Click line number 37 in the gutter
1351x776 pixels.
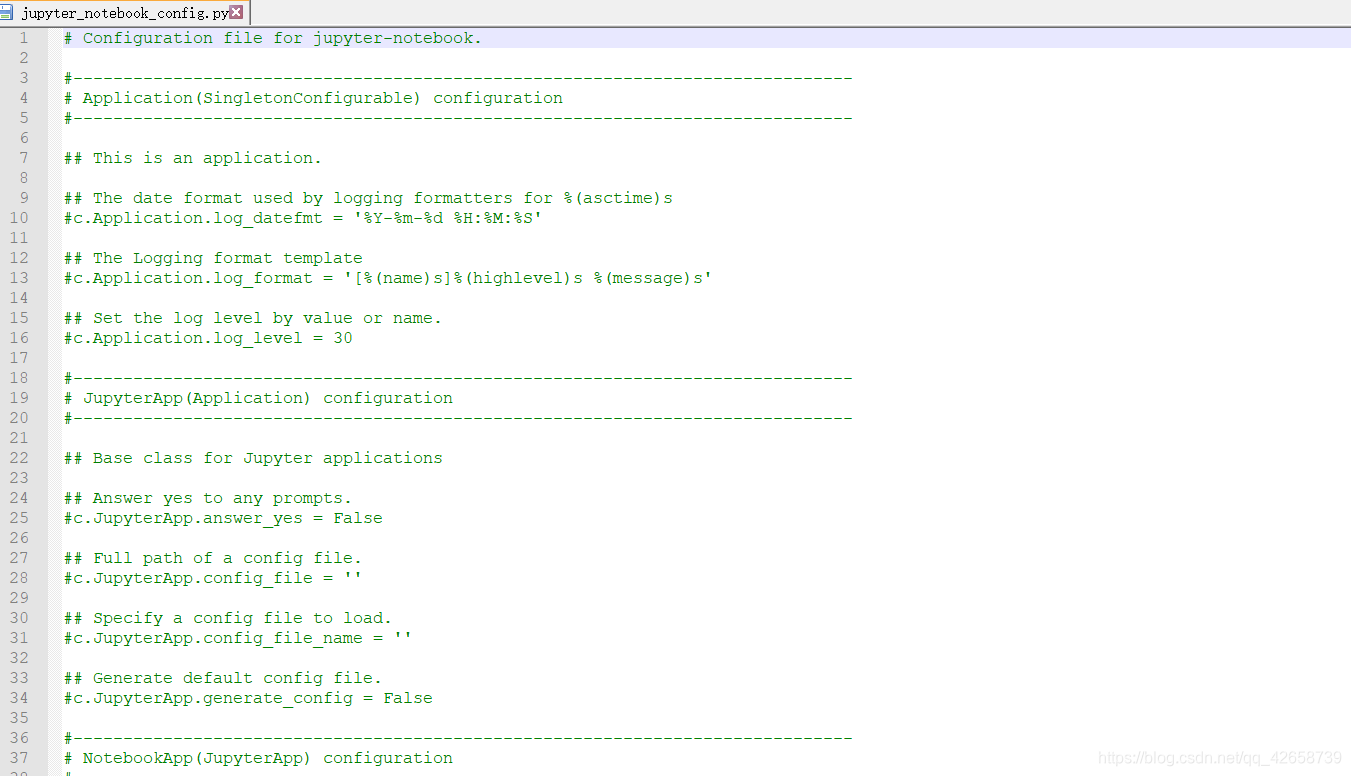19,758
